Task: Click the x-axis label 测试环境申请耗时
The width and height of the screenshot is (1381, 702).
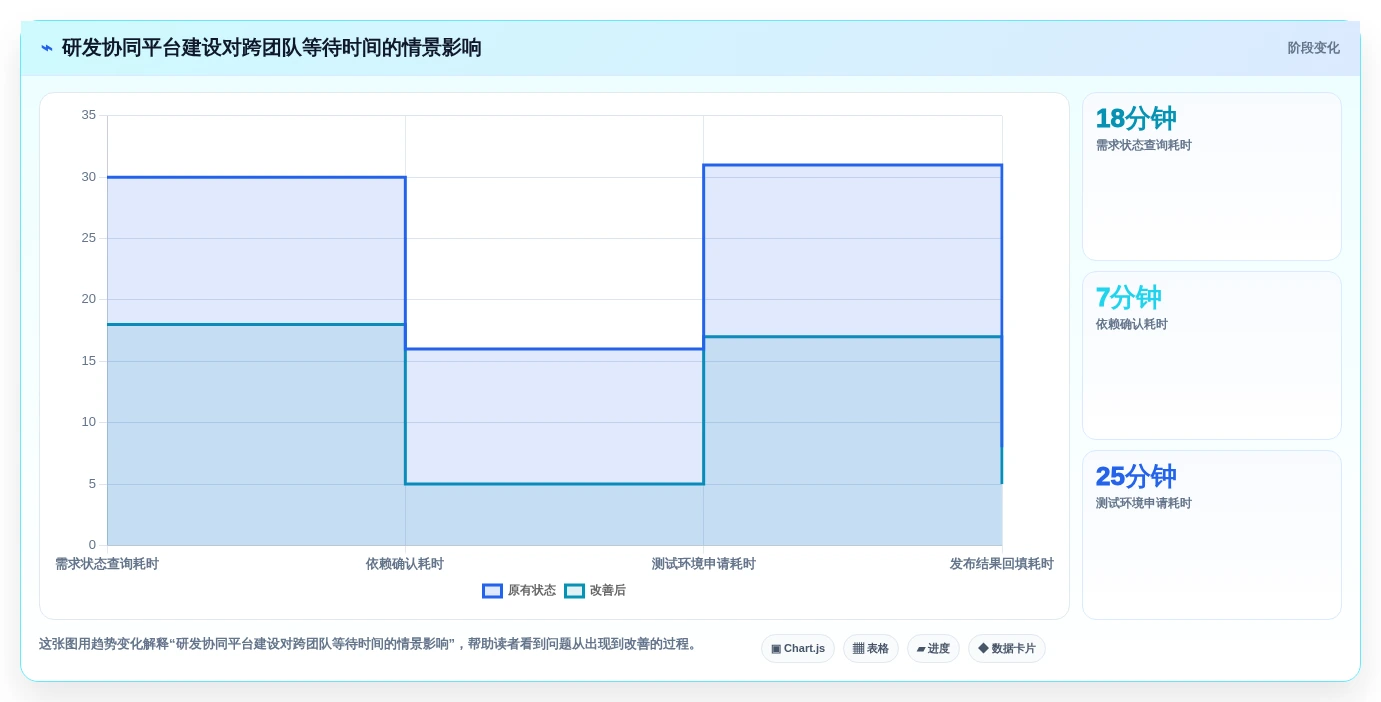Action: (x=704, y=564)
